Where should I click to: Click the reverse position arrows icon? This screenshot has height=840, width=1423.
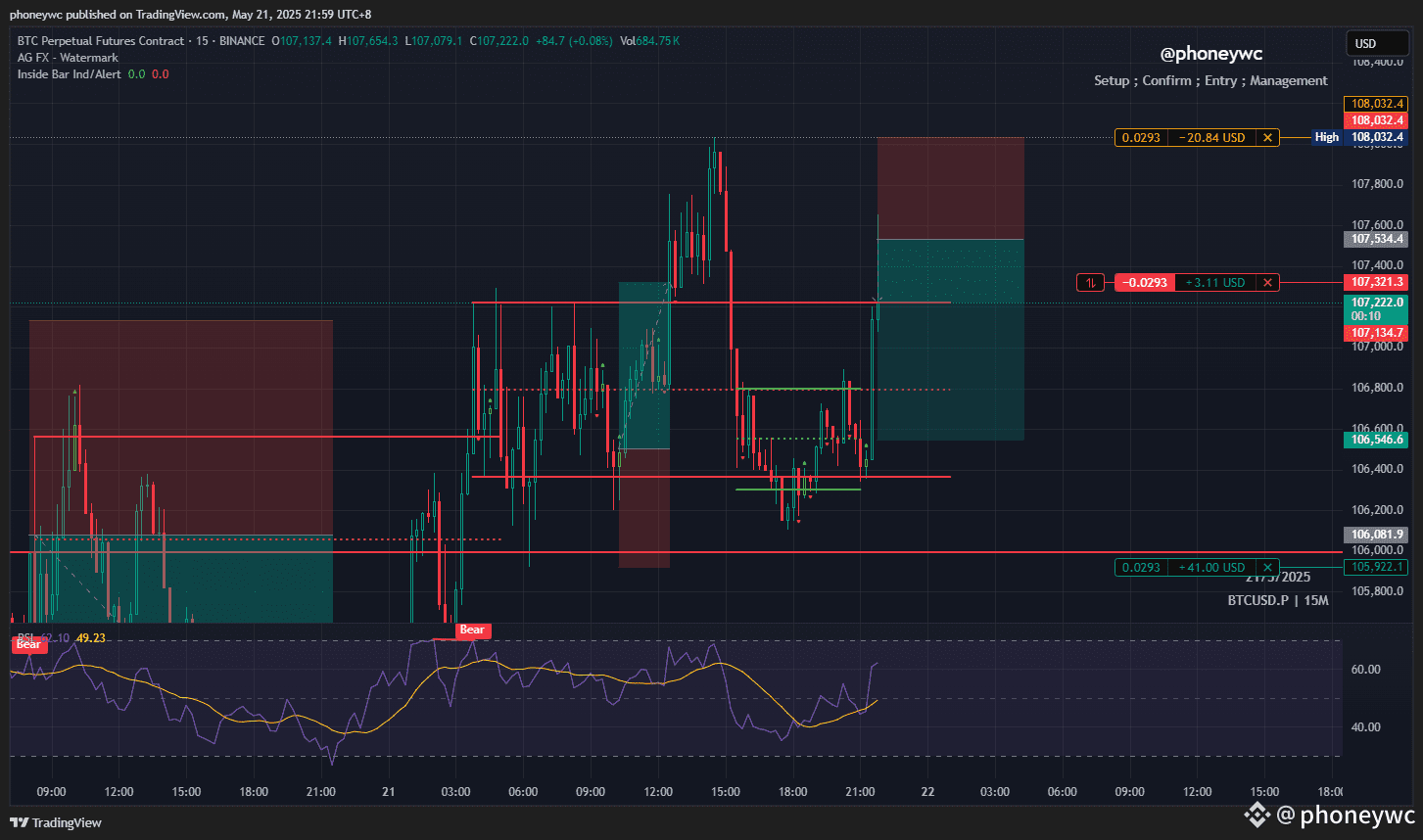pos(1090,283)
